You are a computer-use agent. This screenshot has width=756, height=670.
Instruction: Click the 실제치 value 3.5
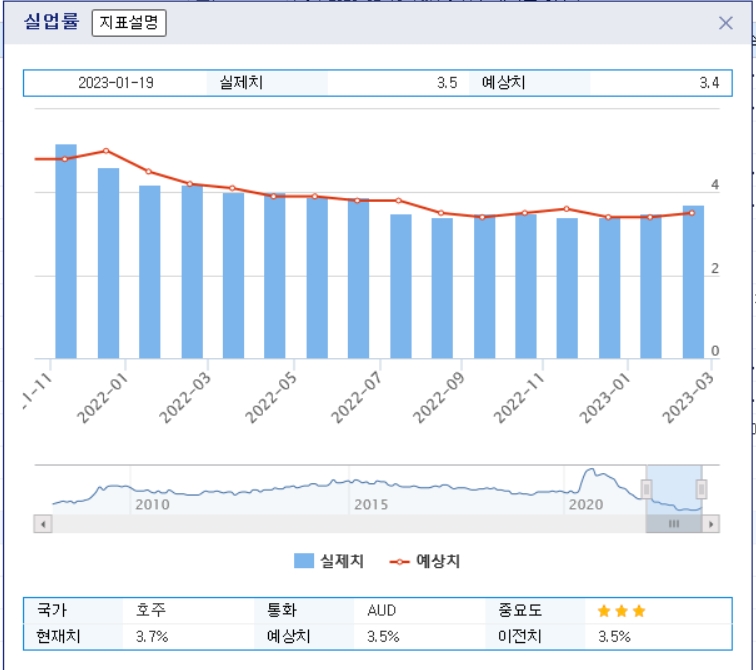click(x=447, y=83)
